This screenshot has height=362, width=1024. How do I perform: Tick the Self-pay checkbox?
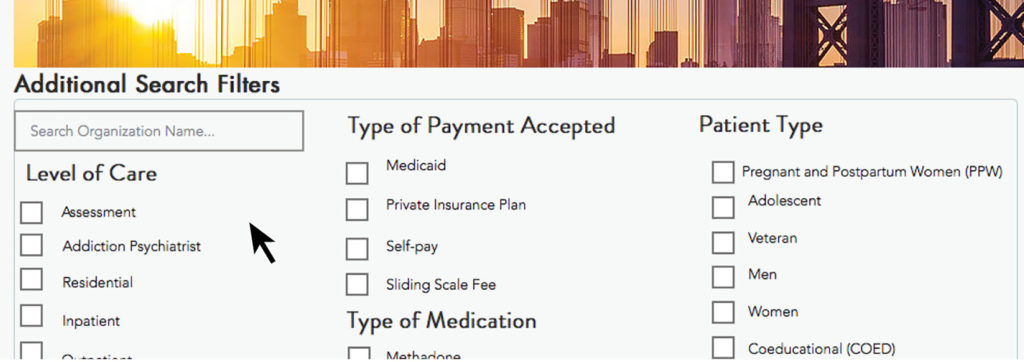click(357, 249)
